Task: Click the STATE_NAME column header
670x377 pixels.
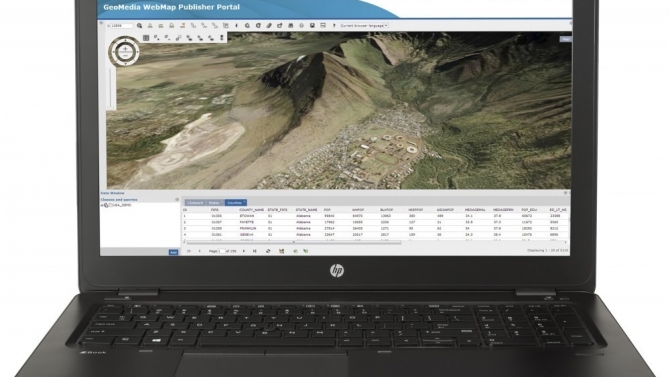Action: (x=306, y=210)
